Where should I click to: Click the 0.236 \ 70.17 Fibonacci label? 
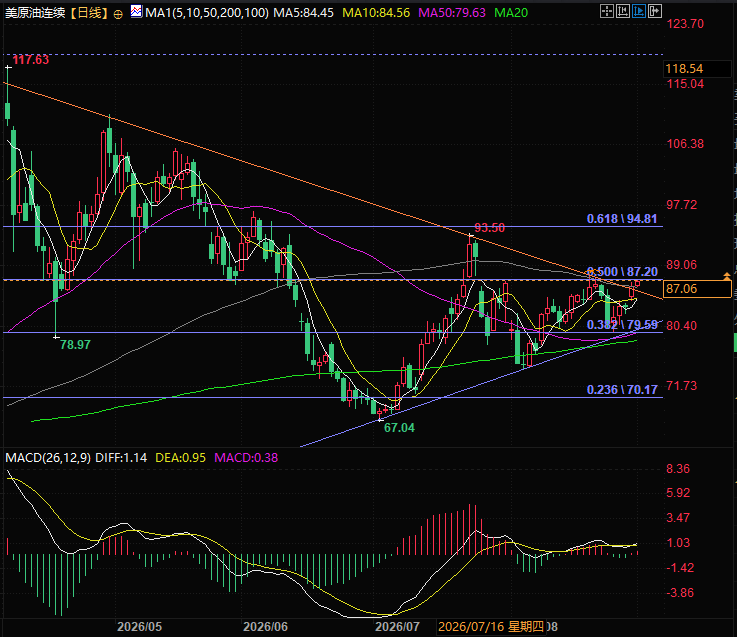click(622, 389)
